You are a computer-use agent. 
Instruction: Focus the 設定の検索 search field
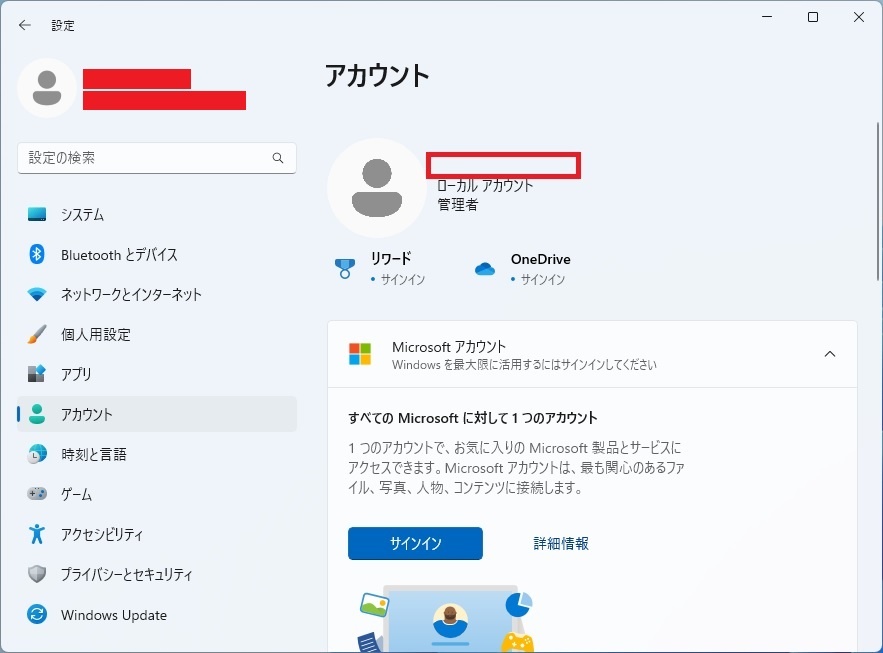point(157,158)
